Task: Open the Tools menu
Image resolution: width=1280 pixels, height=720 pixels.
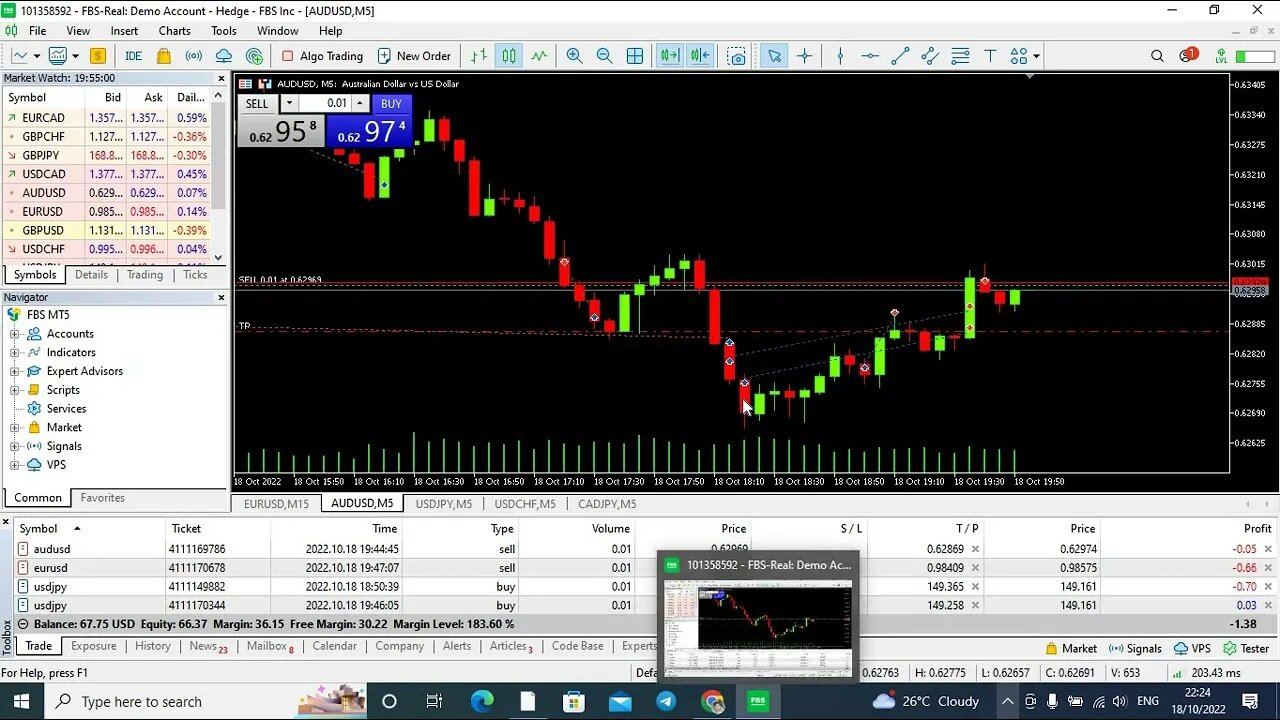Action: click(x=224, y=31)
